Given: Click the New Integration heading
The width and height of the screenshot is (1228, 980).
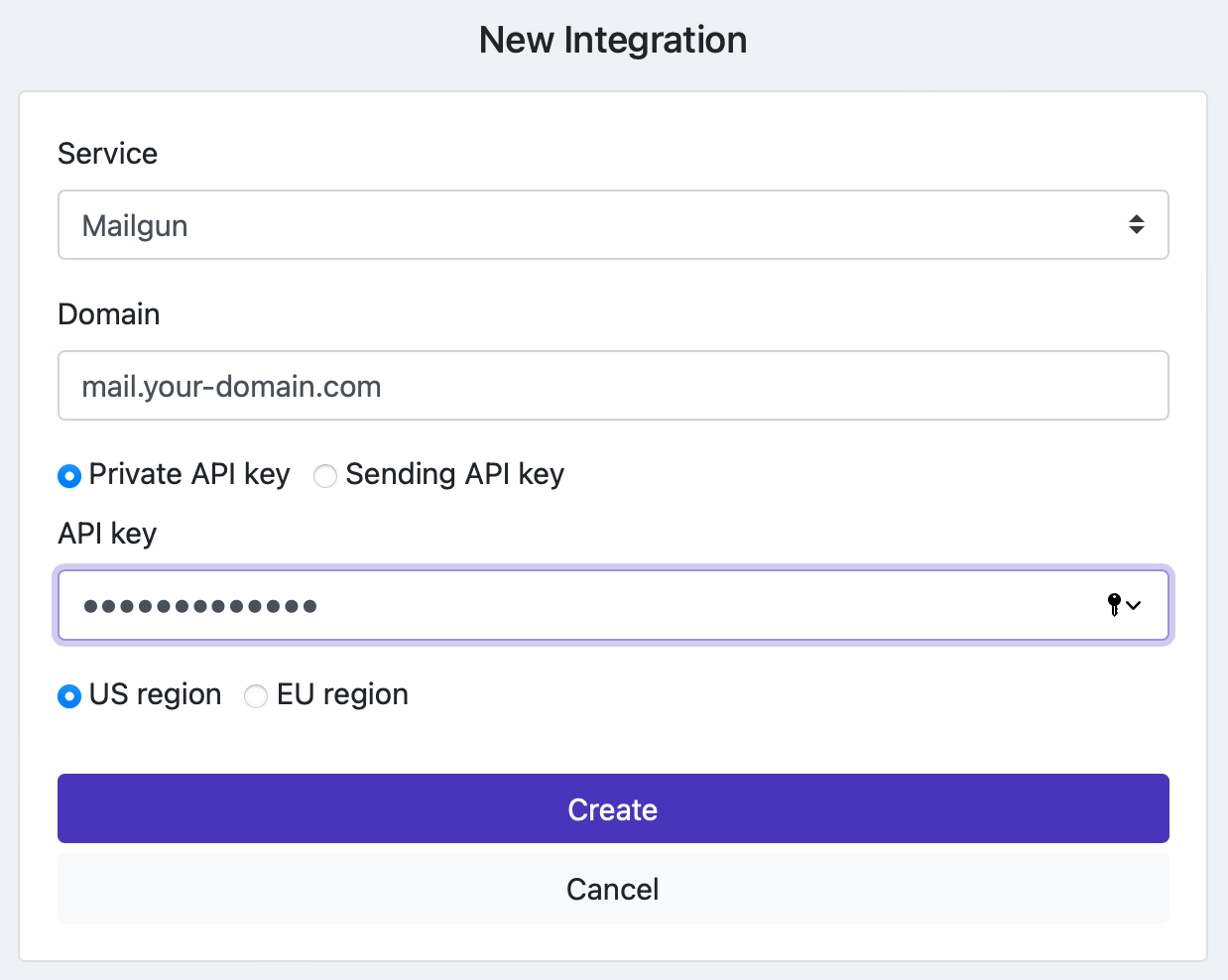Looking at the screenshot, I should 613,41.
